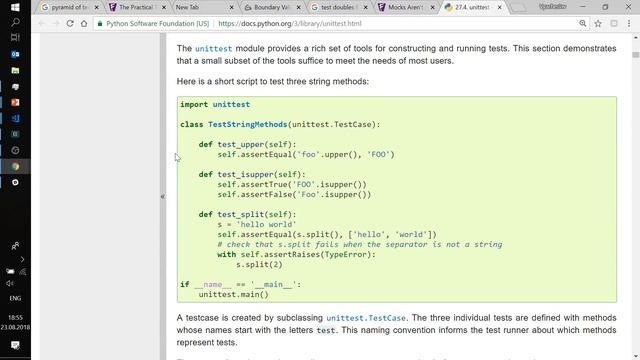The width and height of the screenshot is (640, 360).
Task: Follow the 'unittest' link in first paragraph
Action: point(213,49)
